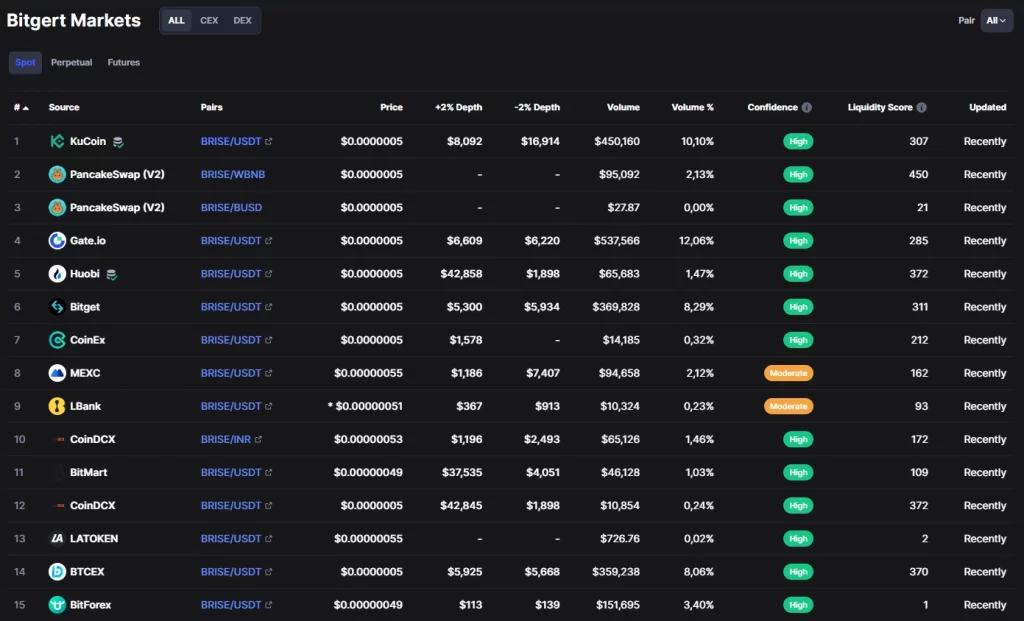
Task: Click the PancakeSwap logo in the BRISE/WBNB row
Action: pyautogui.click(x=57, y=174)
